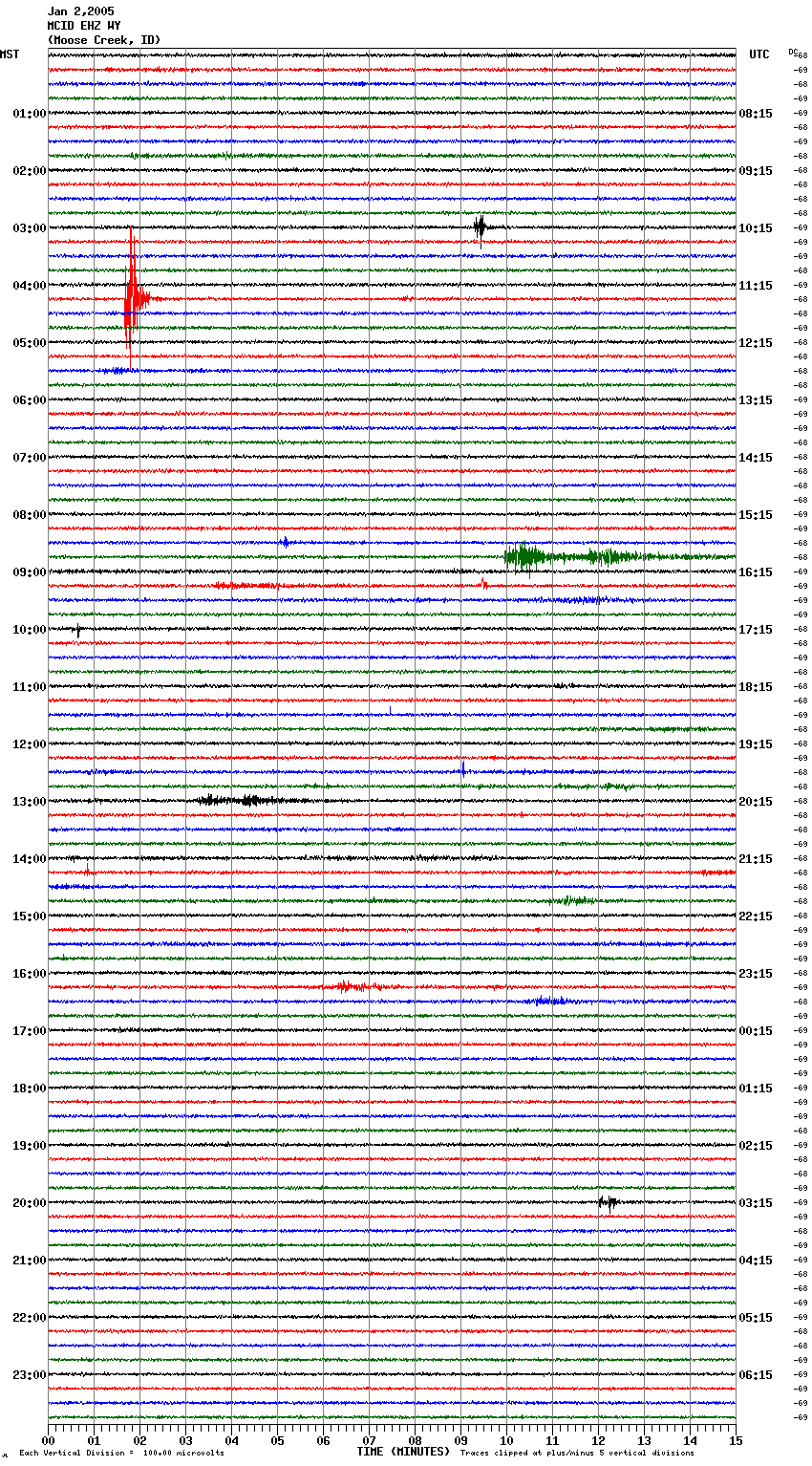Click the "20:15" UTC time label
Viewport: 812px width, 1466px height.
(756, 802)
